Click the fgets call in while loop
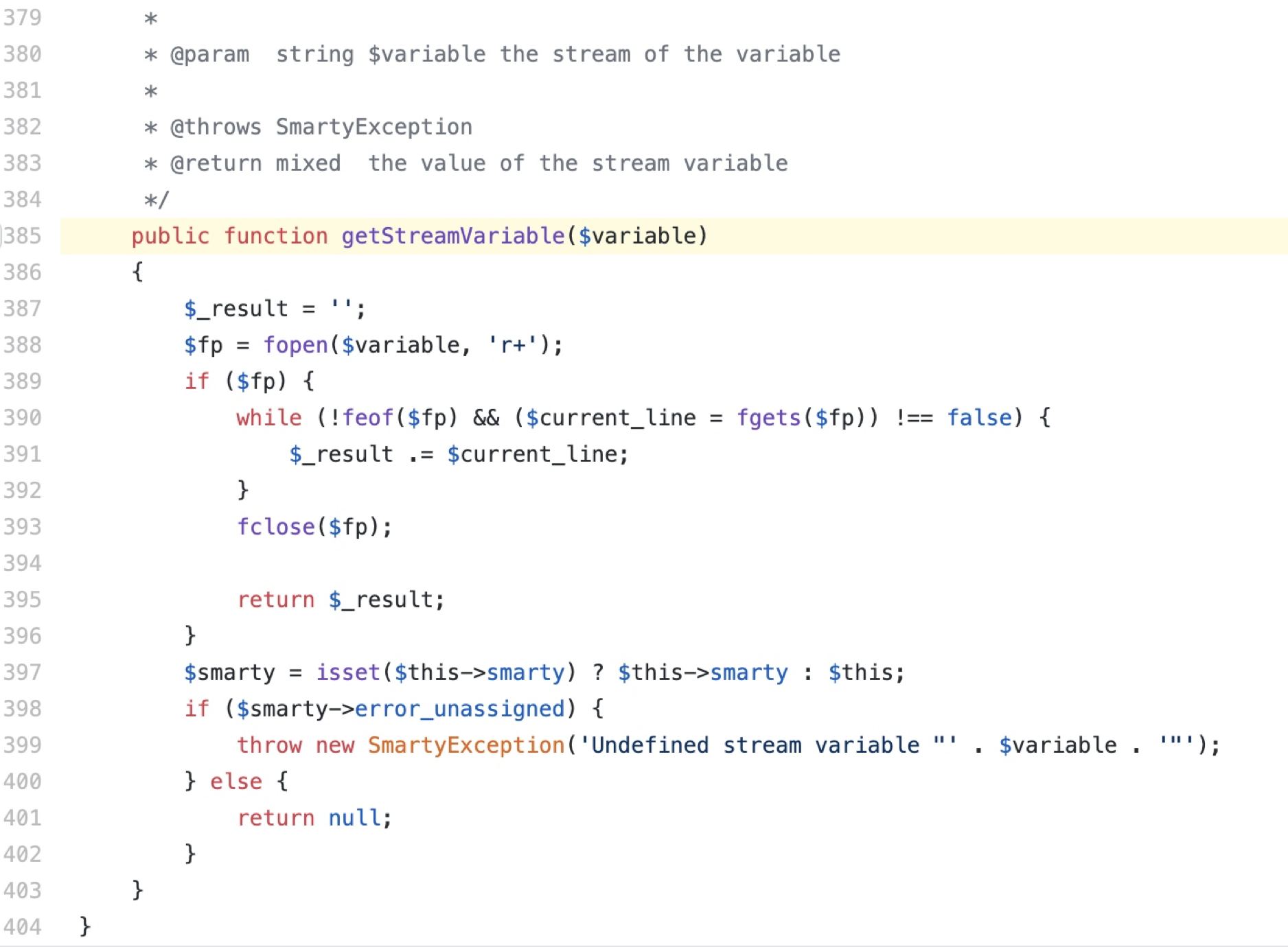1288x947 pixels. [x=768, y=418]
